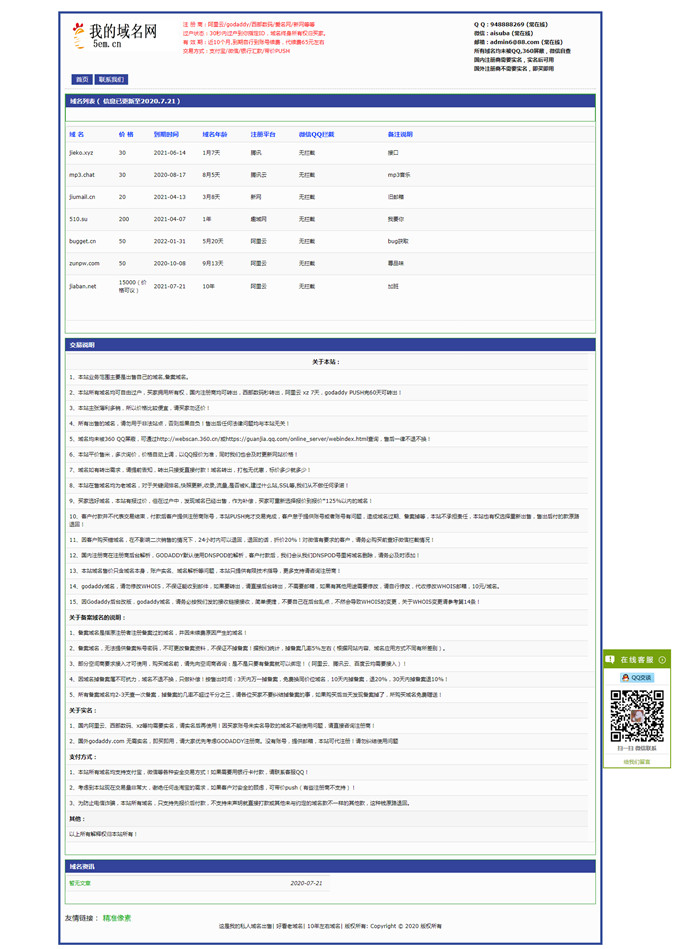Click the 5em.cn site logo
Screen dimensions: 700x949
click(x=114, y=35)
